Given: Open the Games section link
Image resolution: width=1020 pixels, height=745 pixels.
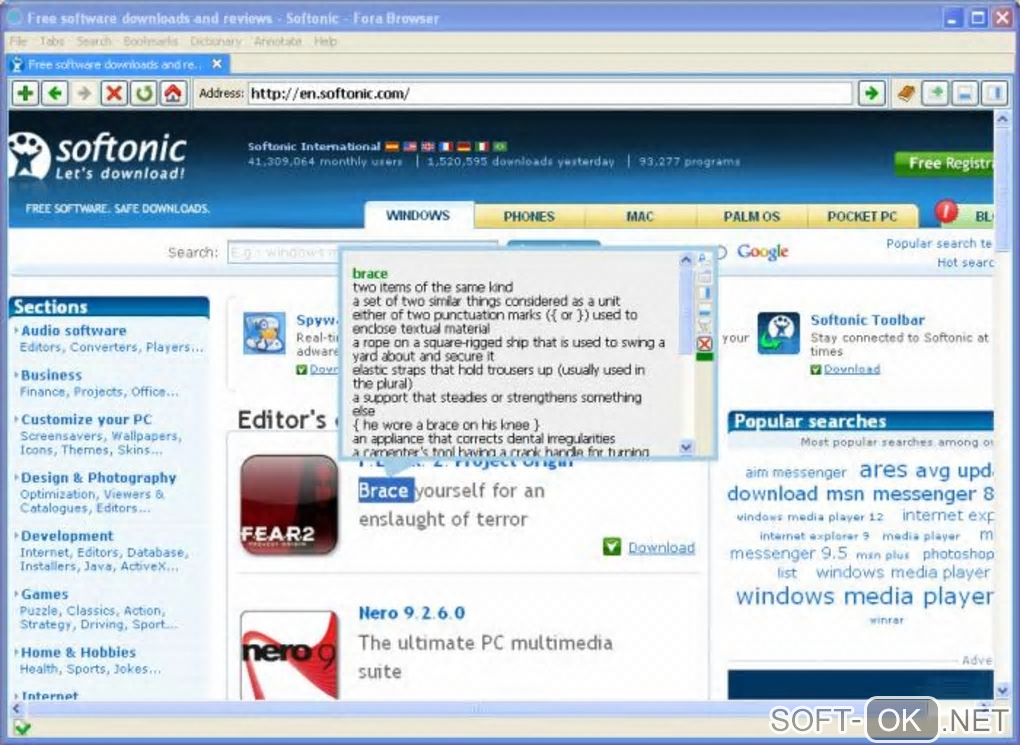Looking at the screenshot, I should 44,594.
